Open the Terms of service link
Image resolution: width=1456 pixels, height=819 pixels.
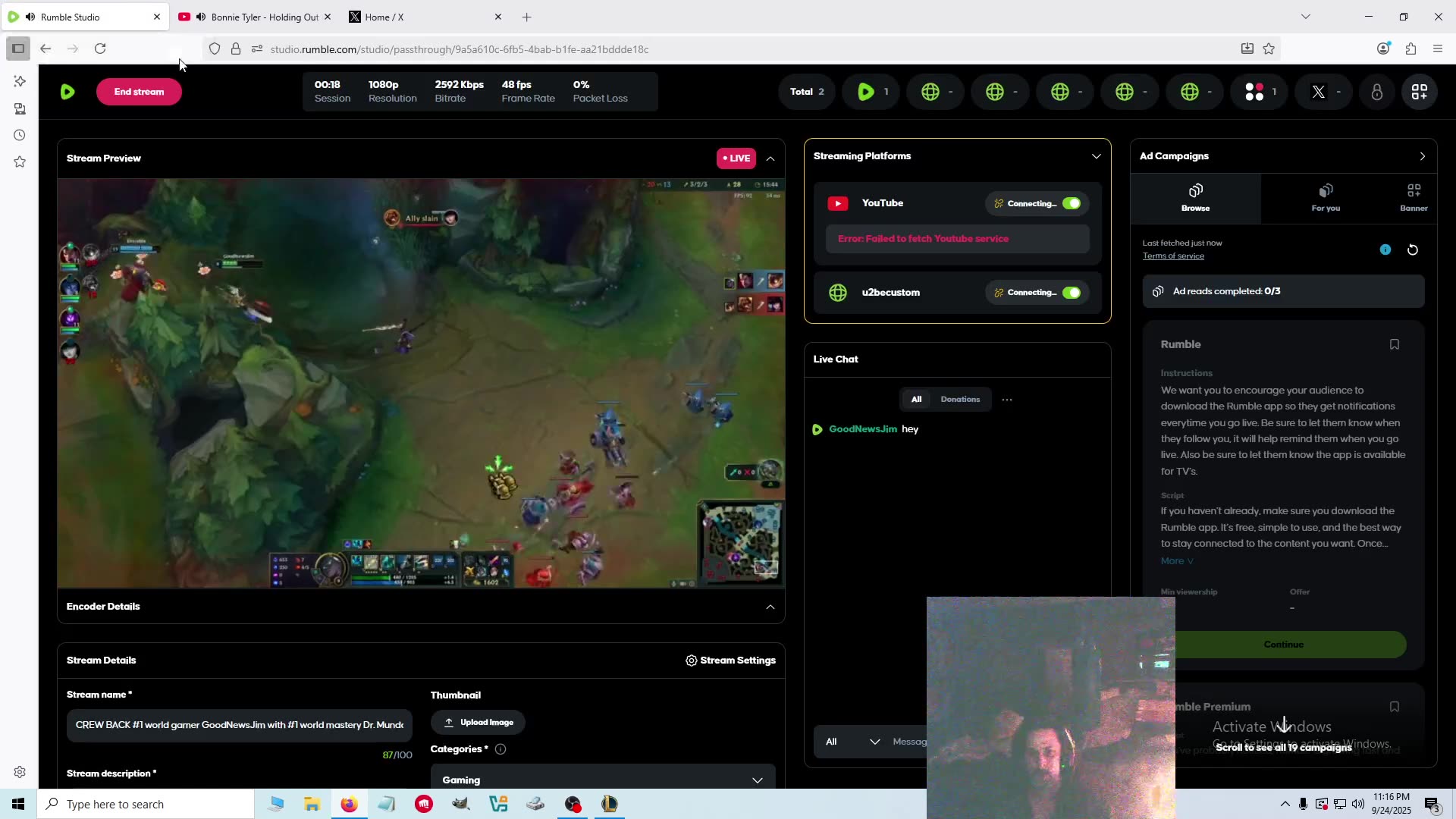tap(1173, 256)
